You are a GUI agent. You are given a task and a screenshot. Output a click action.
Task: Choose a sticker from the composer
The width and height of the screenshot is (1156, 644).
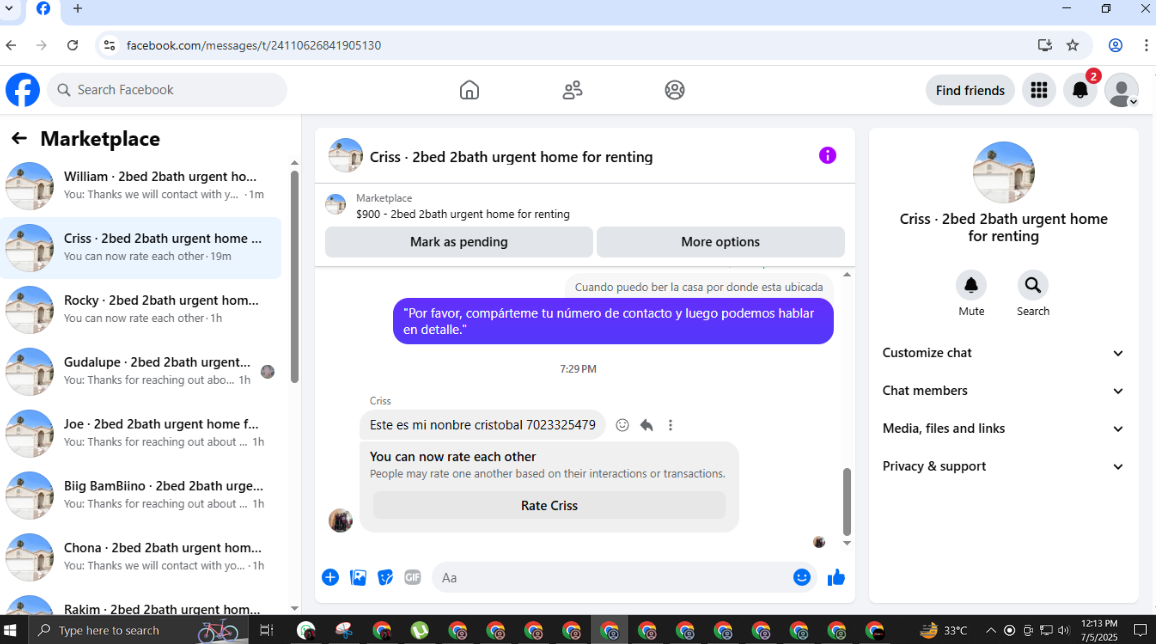coord(385,578)
